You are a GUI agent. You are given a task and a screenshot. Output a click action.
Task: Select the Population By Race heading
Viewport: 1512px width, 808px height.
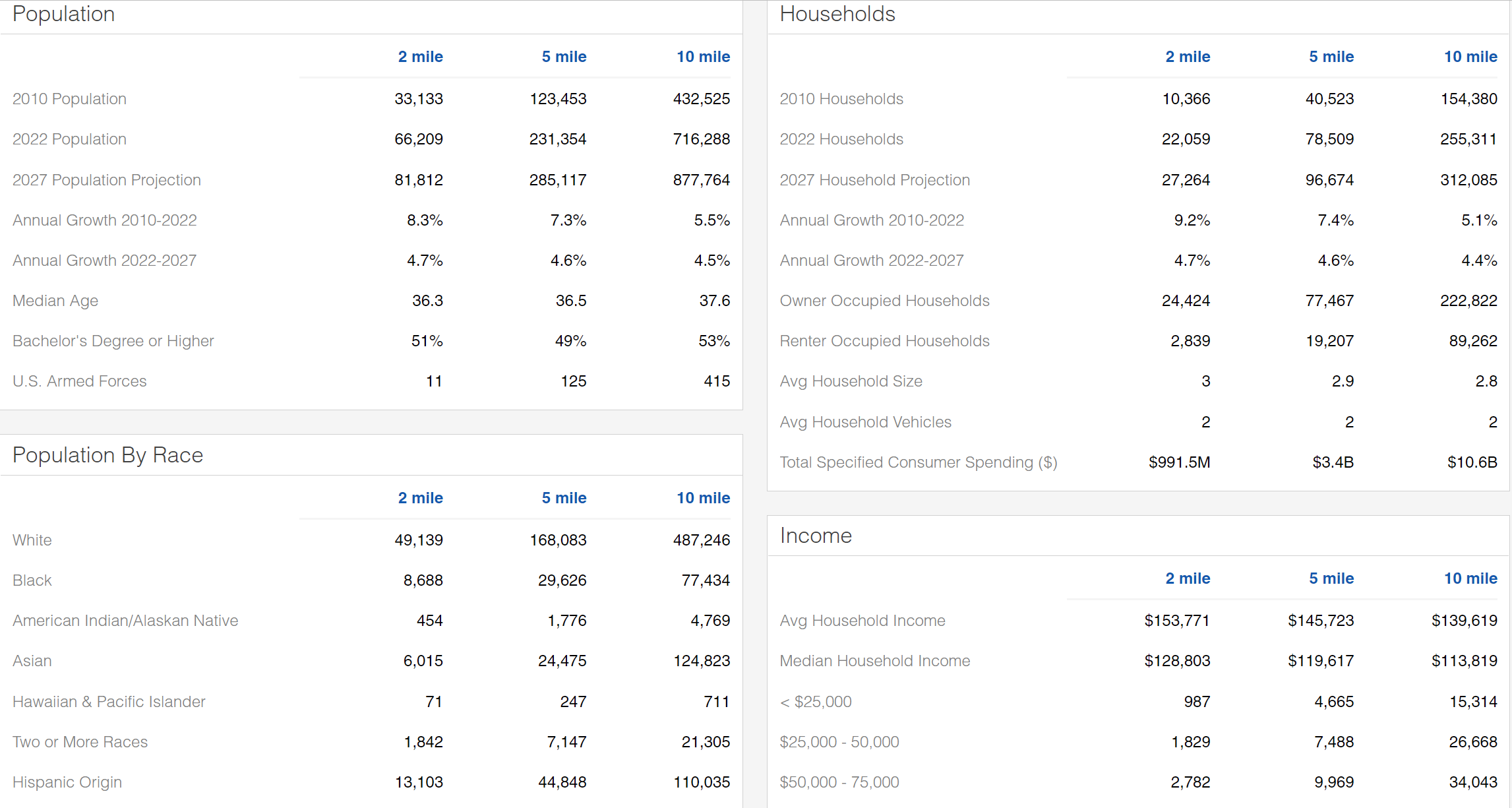(108, 455)
